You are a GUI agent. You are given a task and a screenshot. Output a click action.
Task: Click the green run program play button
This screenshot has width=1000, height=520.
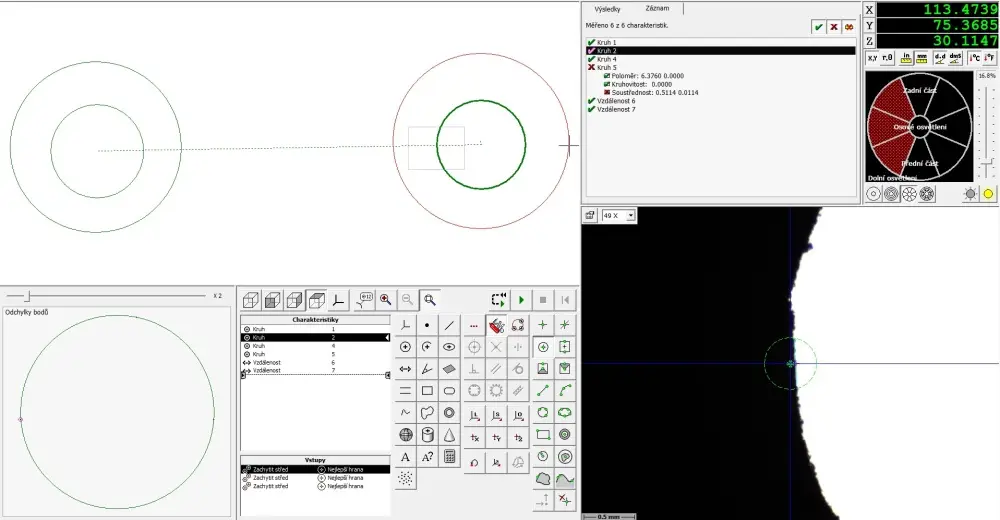521,300
